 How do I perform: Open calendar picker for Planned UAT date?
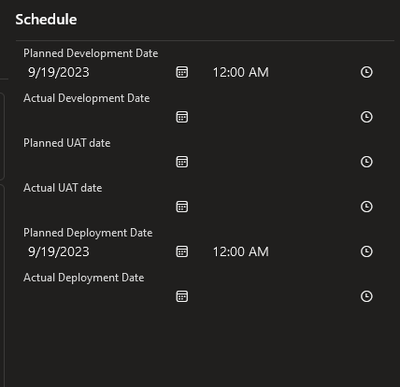[182, 162]
